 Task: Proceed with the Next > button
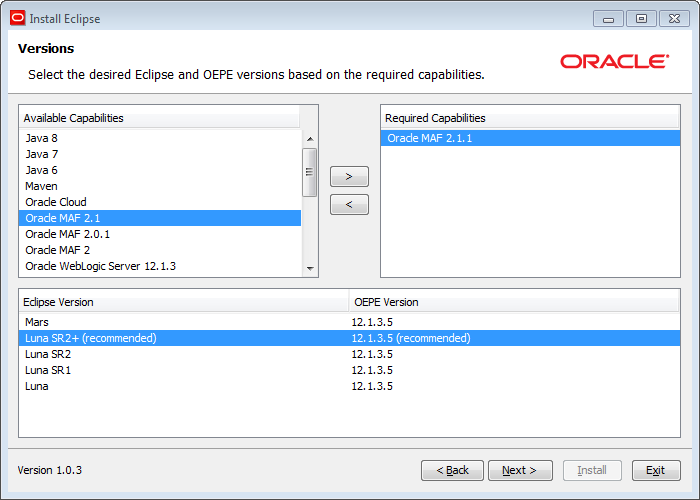[520, 470]
